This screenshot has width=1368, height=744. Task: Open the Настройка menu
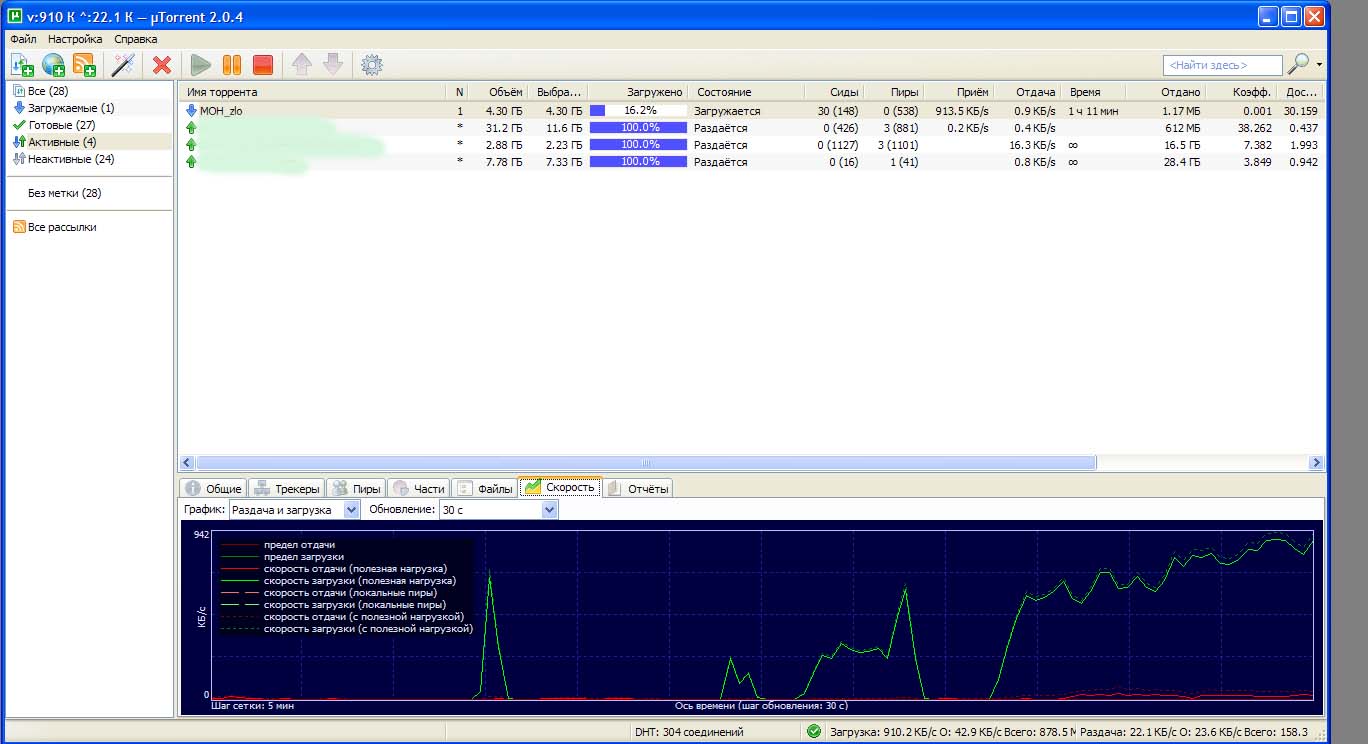coord(75,39)
